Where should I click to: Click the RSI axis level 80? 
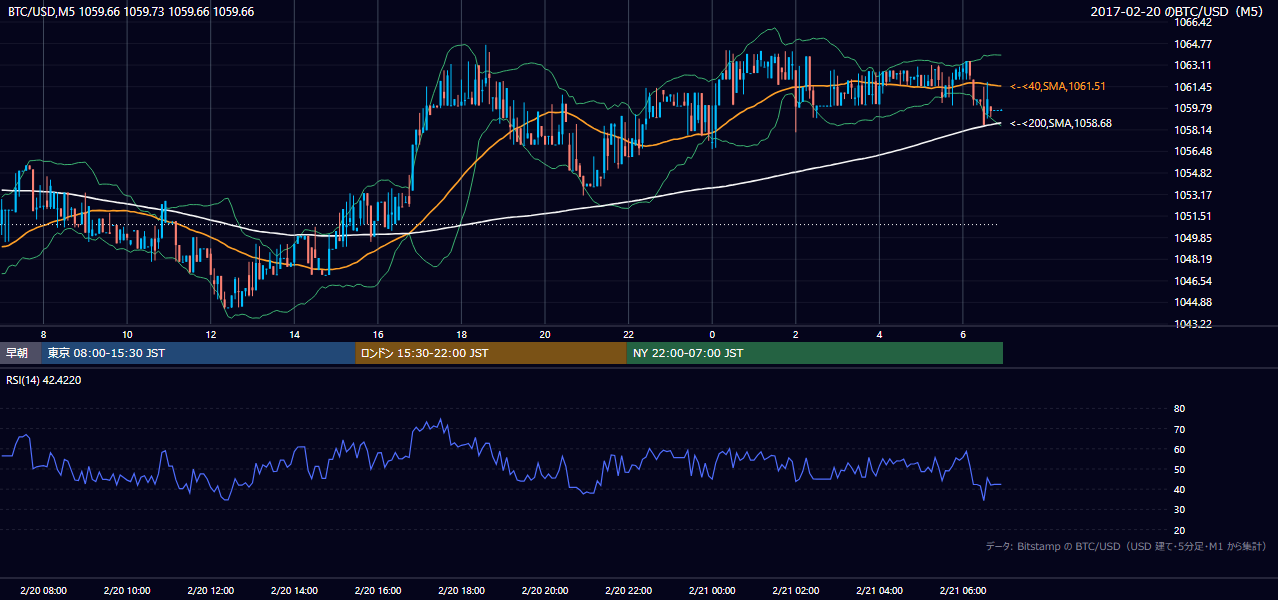coord(1179,409)
